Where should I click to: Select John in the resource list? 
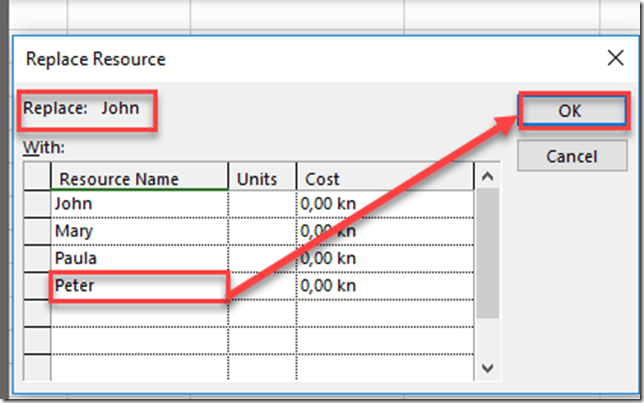[x=139, y=205]
